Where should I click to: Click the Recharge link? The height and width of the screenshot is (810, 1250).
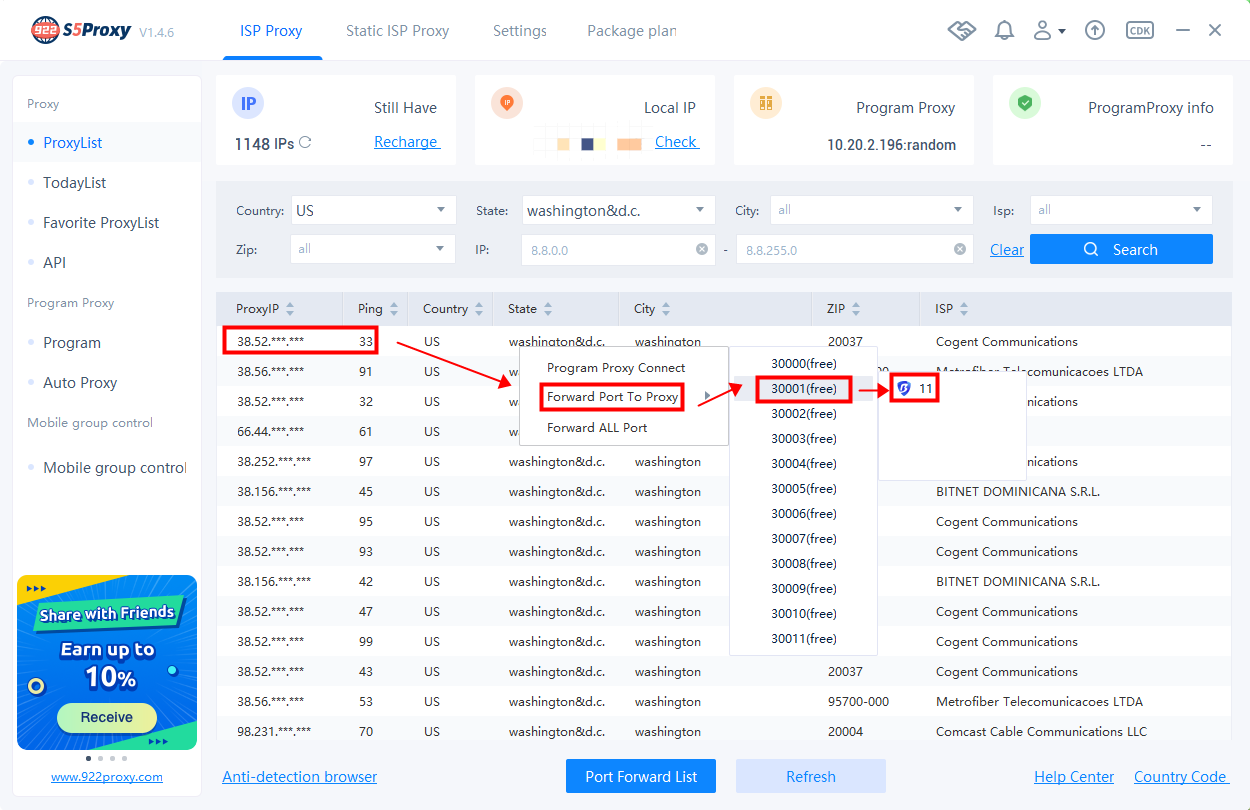pyautogui.click(x=406, y=142)
